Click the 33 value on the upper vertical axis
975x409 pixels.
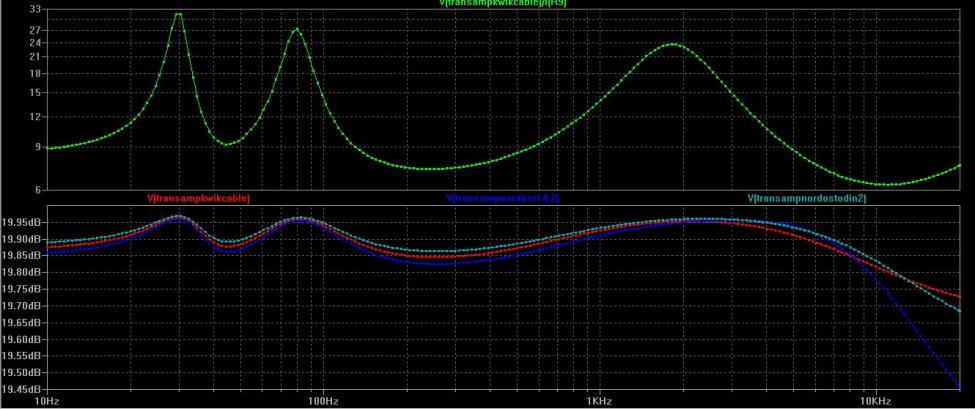click(x=35, y=9)
